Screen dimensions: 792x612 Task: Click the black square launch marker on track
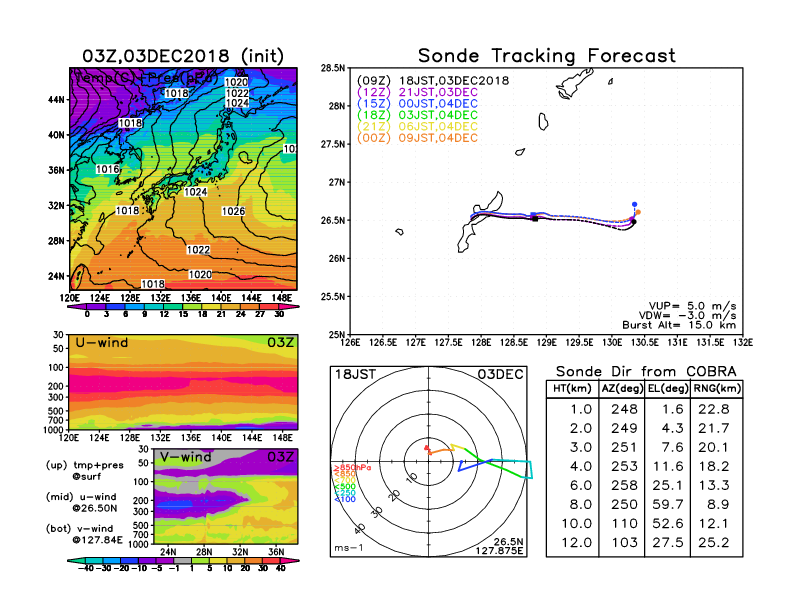[535, 217]
